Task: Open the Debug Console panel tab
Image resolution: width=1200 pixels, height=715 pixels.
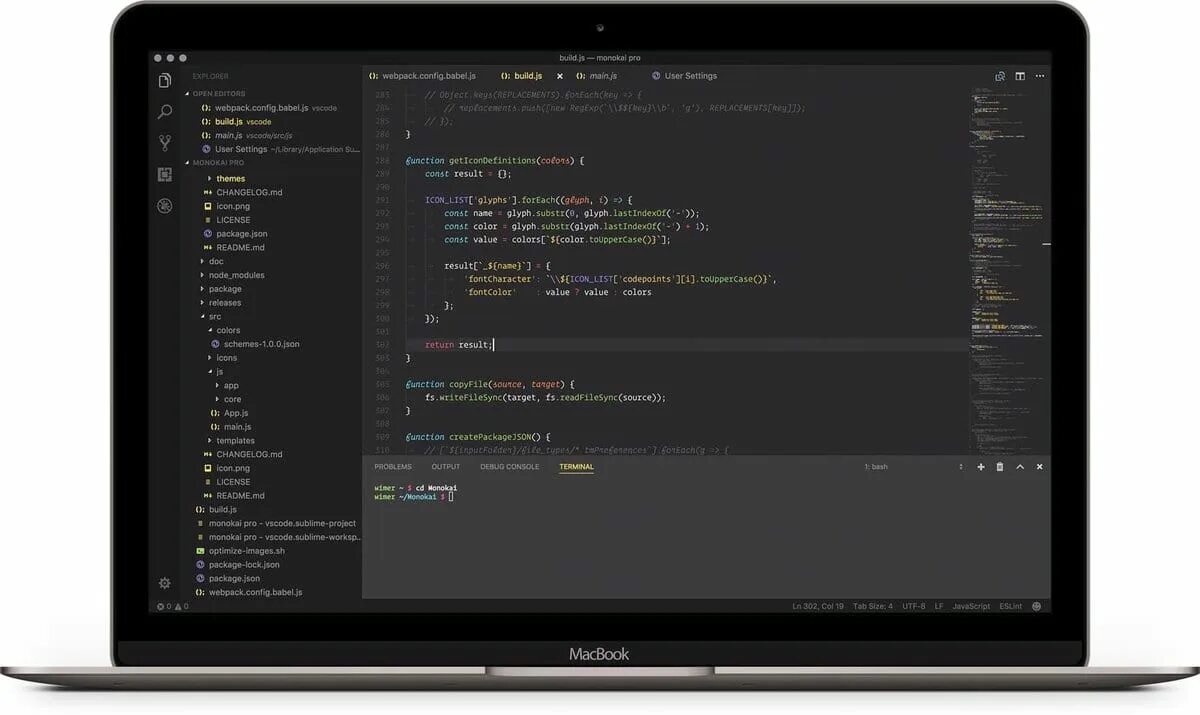Action: pyautogui.click(x=509, y=467)
